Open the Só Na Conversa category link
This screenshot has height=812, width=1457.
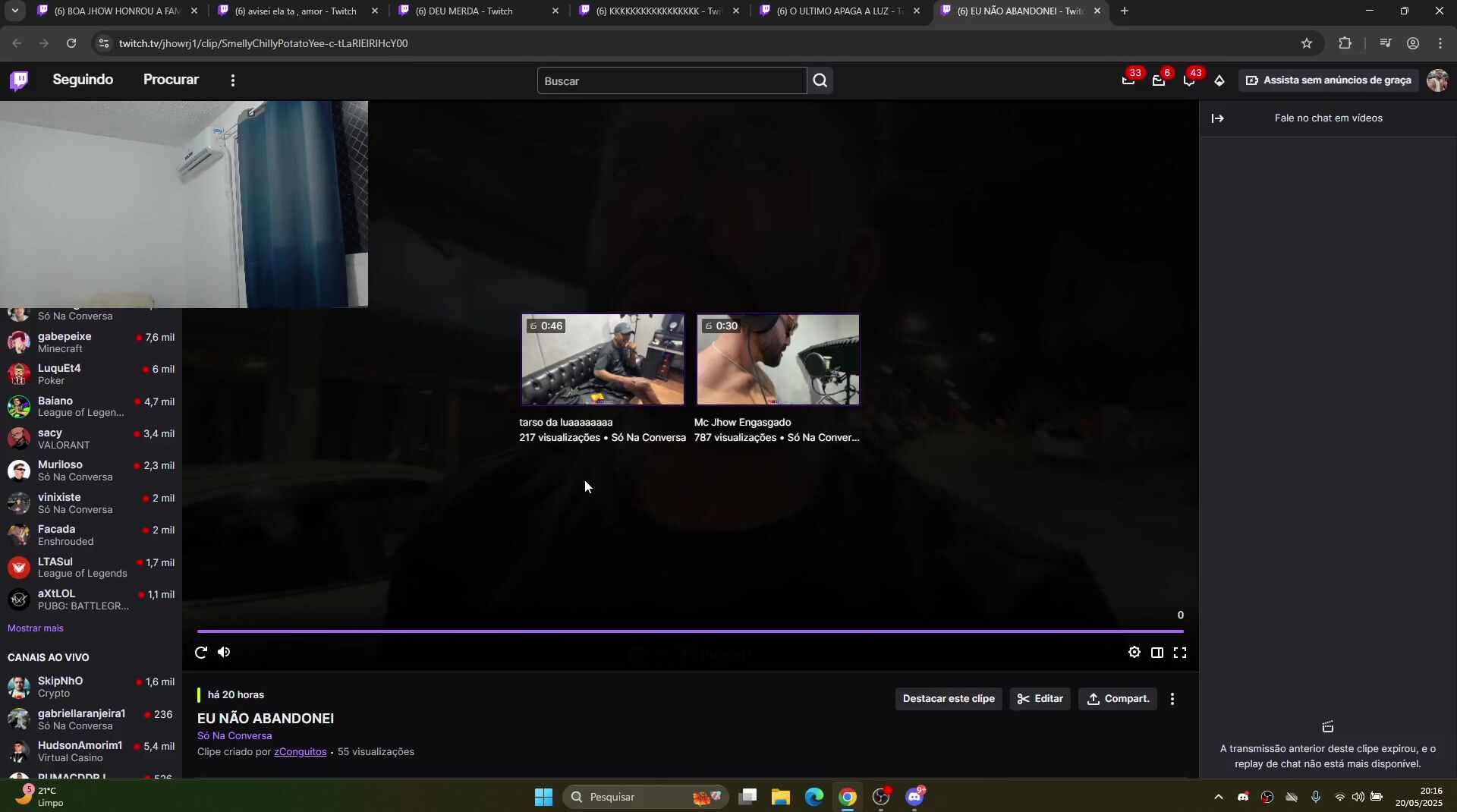234,736
